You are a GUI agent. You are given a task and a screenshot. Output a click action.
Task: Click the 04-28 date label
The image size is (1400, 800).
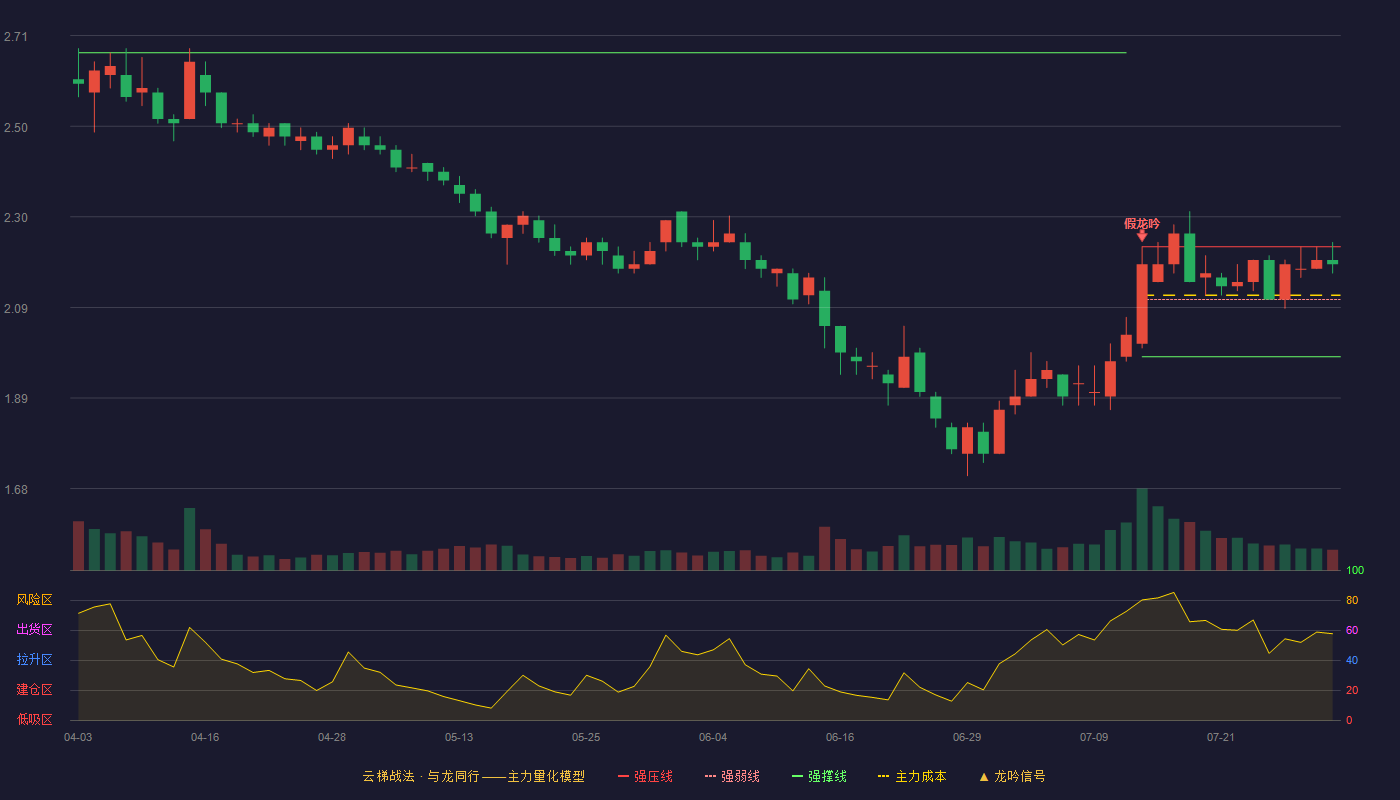(332, 737)
